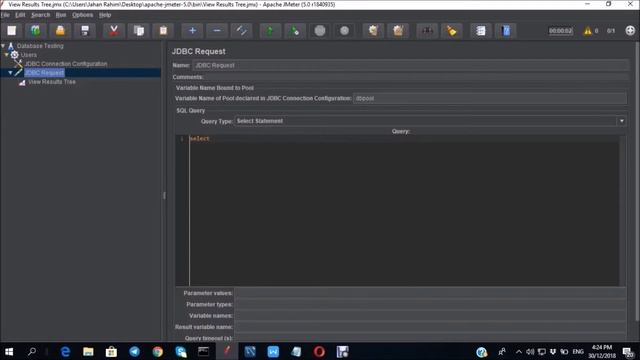Open the Help book icon
Screen dimensions: 640x360
[505, 31]
